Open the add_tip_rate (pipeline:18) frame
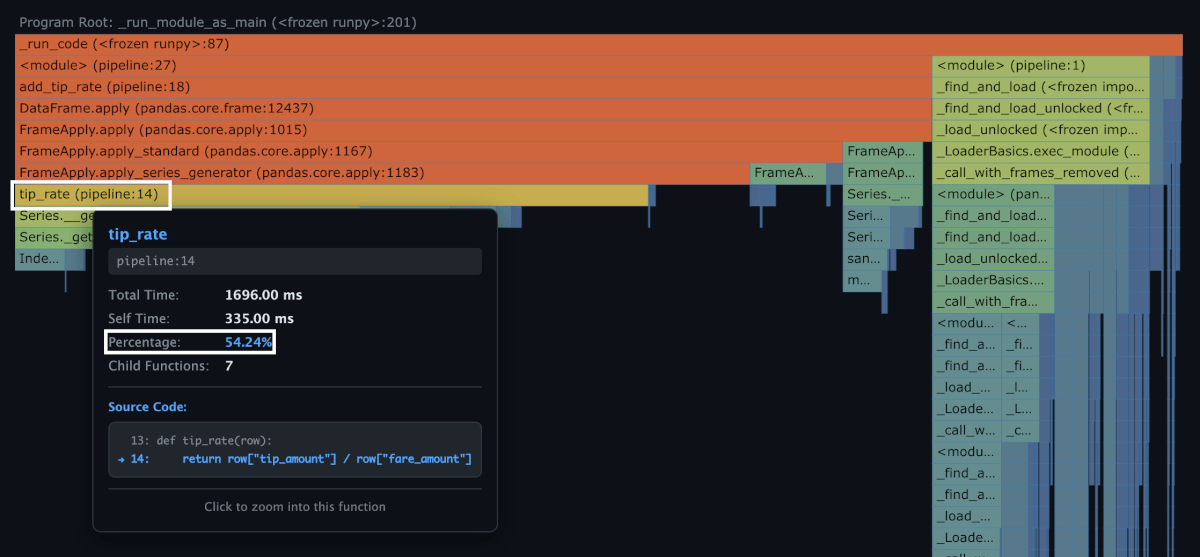1200x557 pixels. pos(473,87)
